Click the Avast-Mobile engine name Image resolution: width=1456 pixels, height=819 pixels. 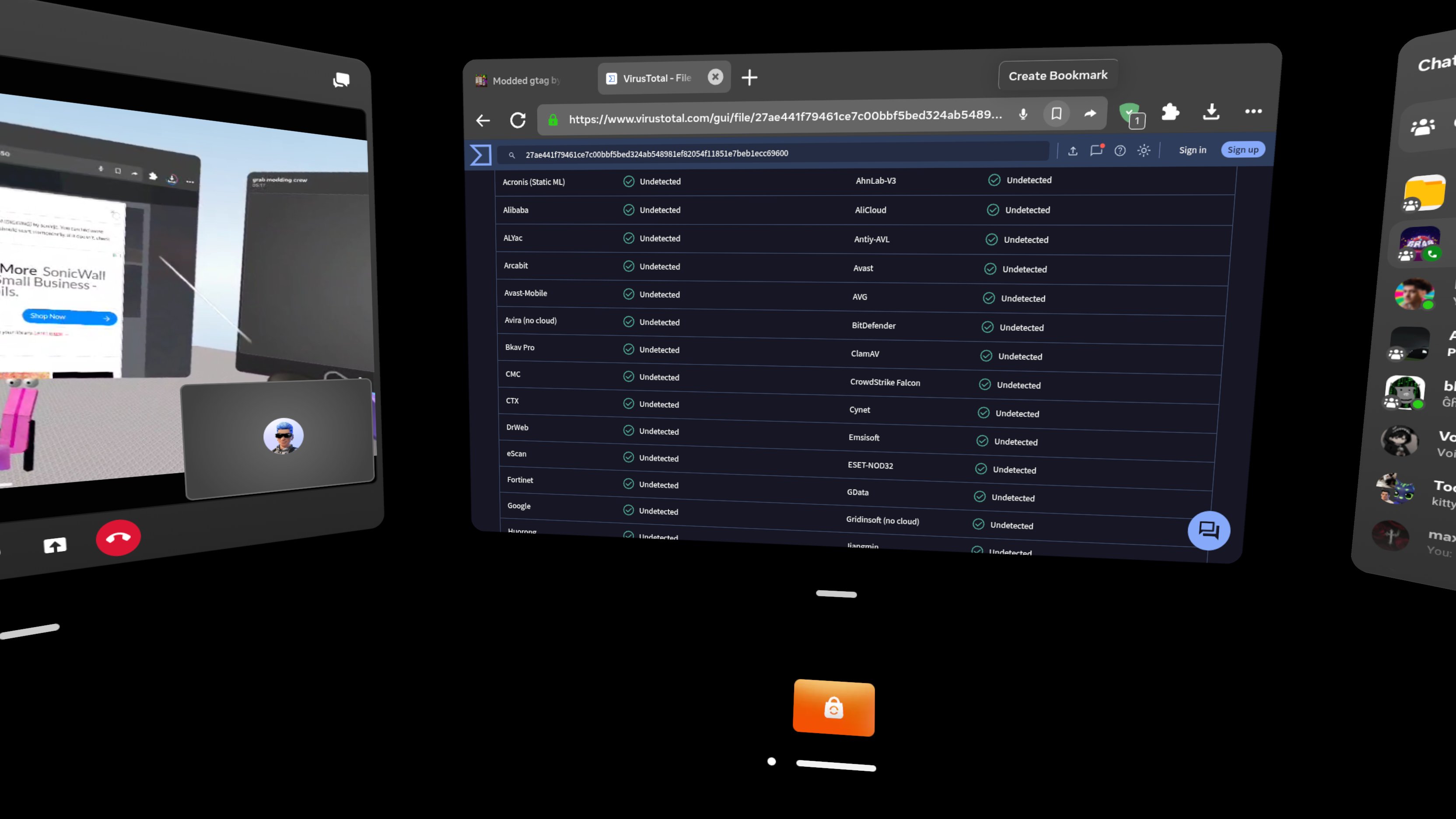point(525,294)
